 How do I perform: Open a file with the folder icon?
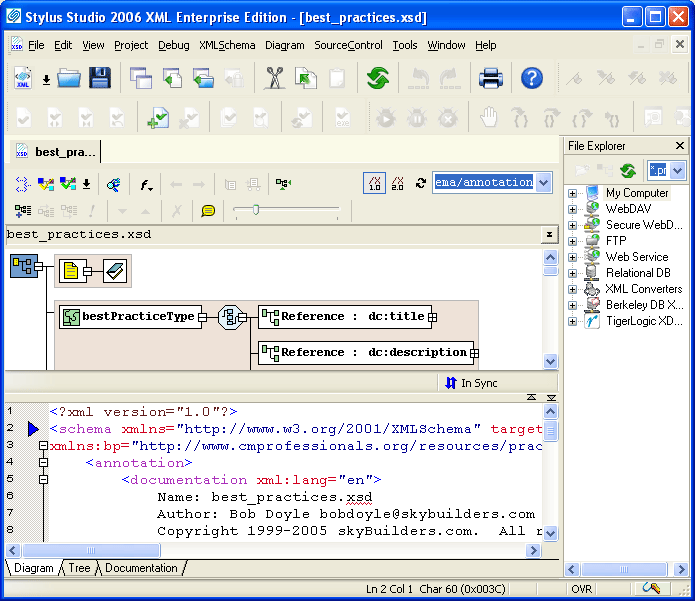[x=69, y=78]
